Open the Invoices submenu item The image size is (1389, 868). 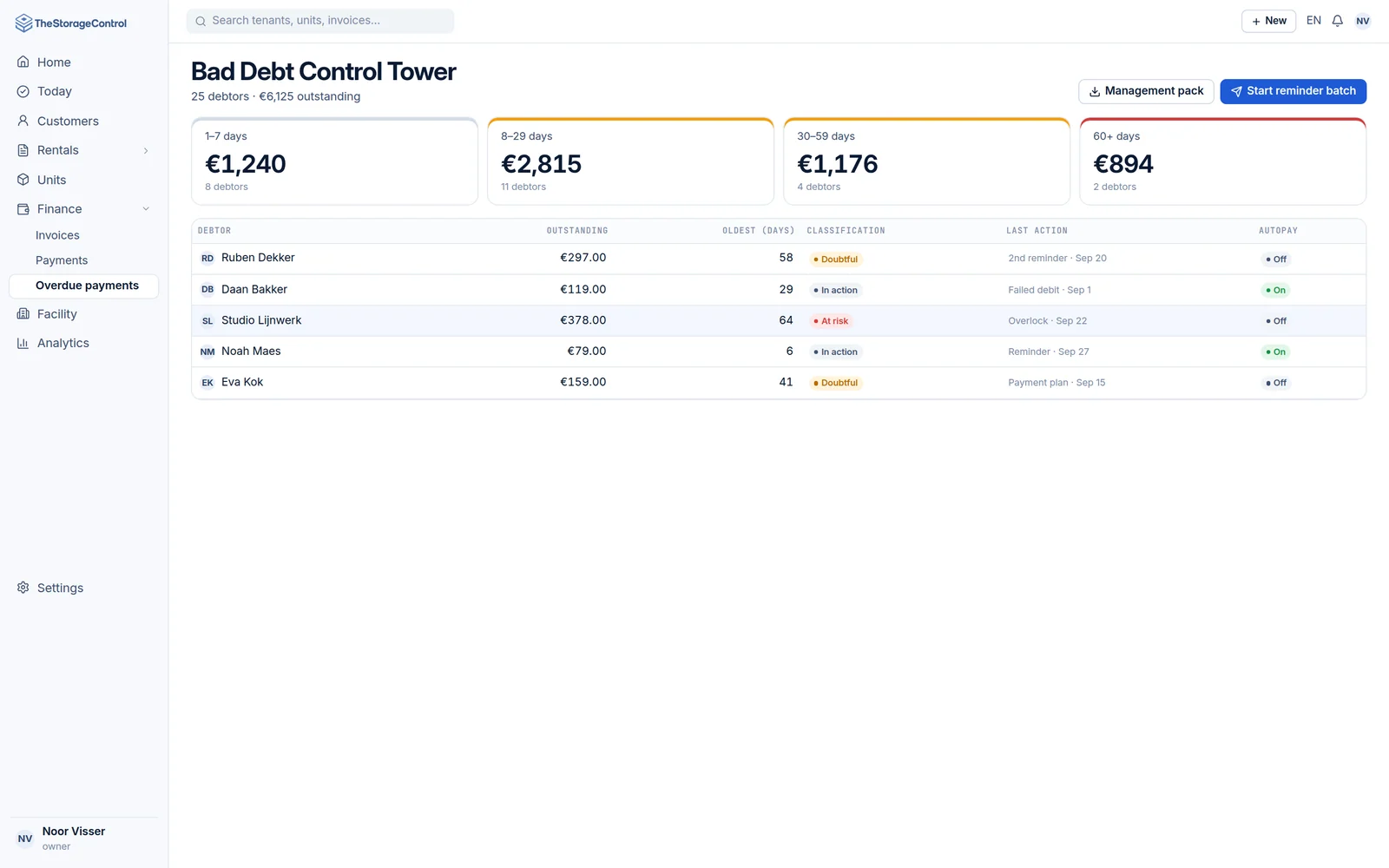57,235
